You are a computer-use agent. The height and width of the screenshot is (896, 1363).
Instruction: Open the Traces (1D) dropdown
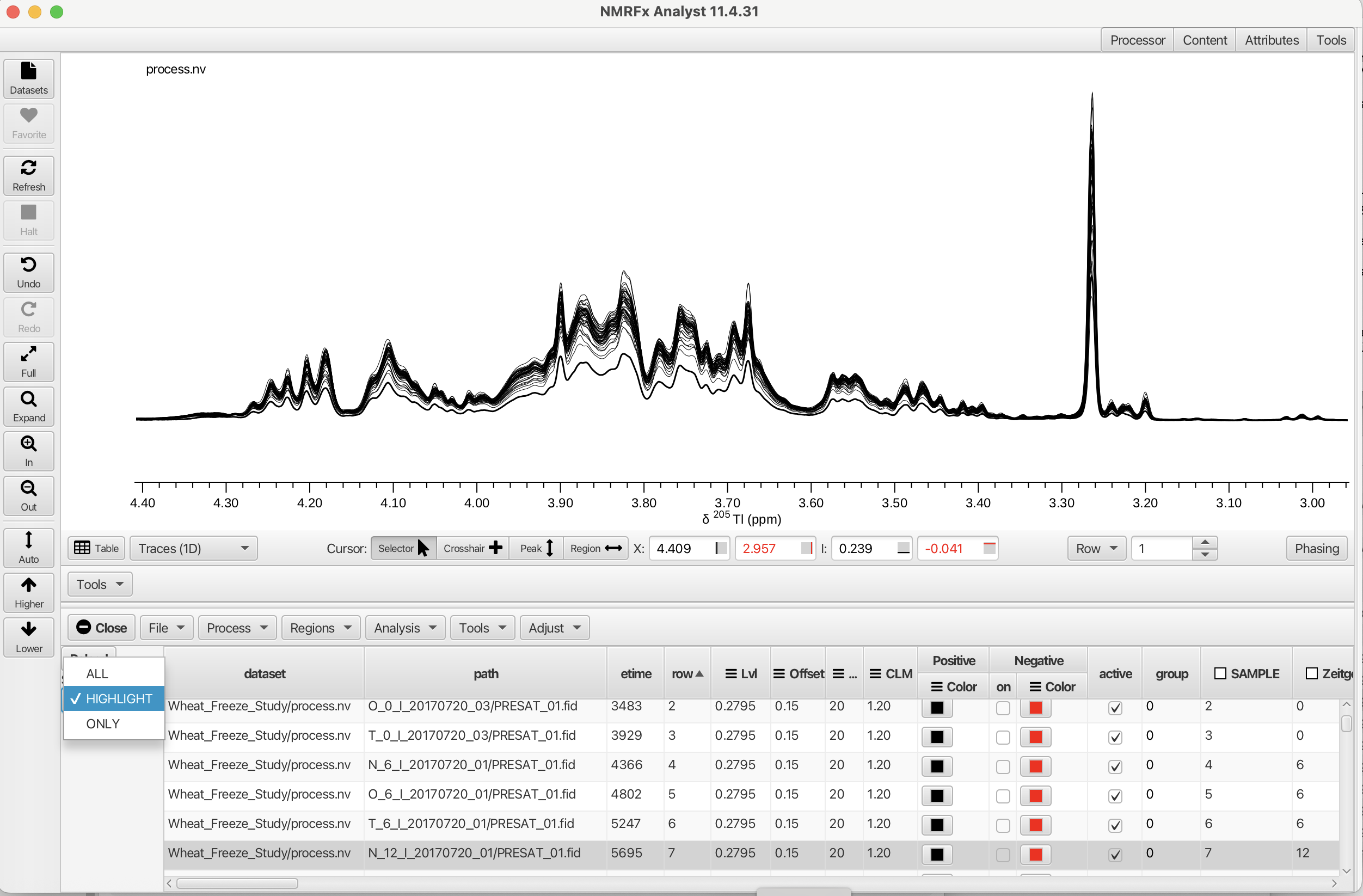[x=193, y=548]
